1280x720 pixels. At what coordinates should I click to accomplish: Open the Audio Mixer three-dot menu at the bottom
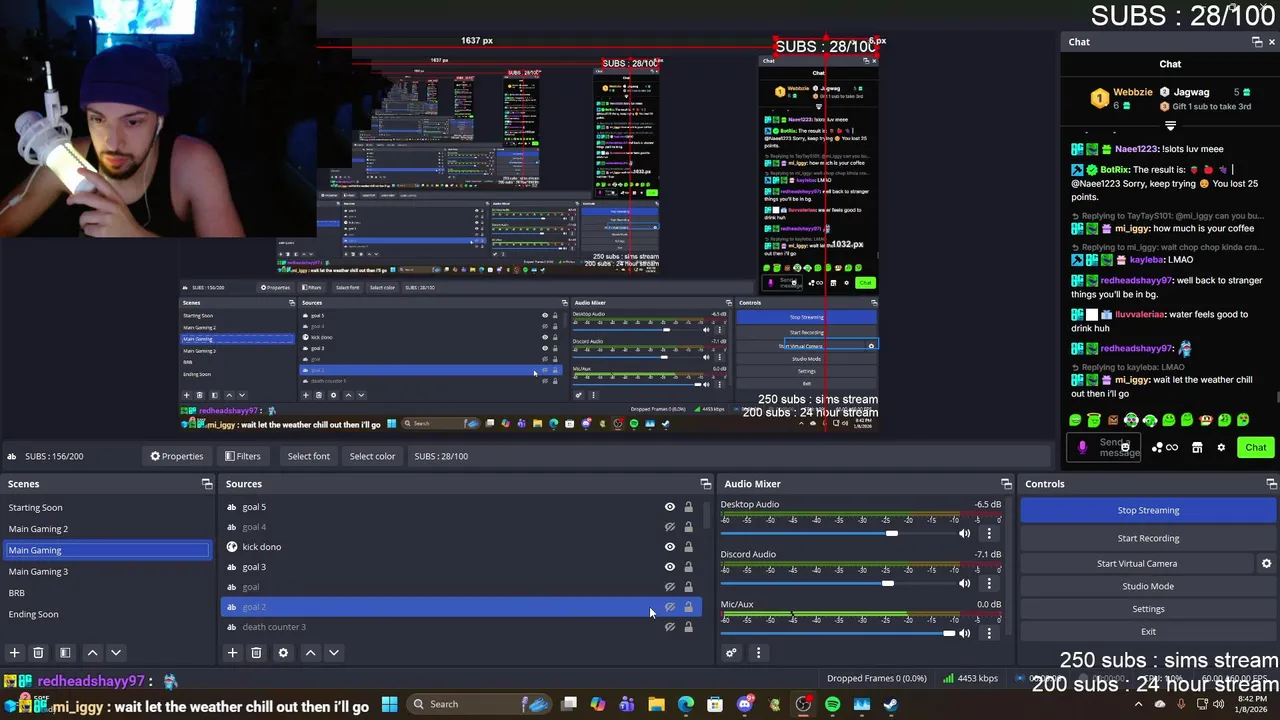758,653
